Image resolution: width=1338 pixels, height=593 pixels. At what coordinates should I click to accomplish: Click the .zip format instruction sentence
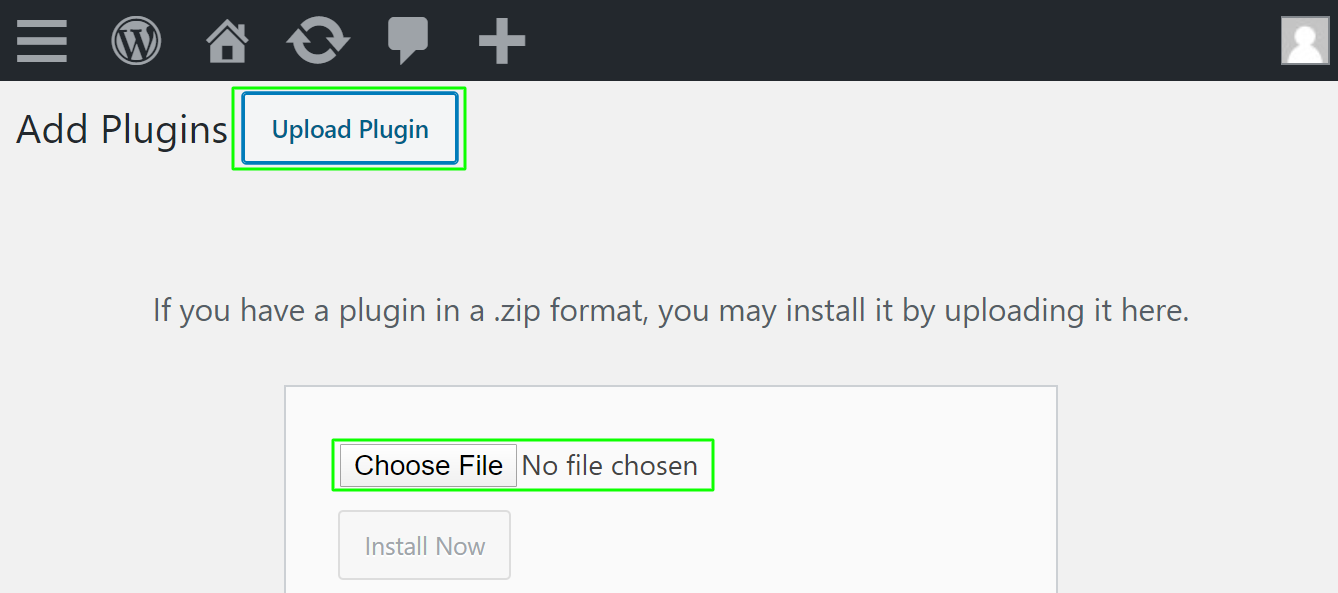pos(670,311)
